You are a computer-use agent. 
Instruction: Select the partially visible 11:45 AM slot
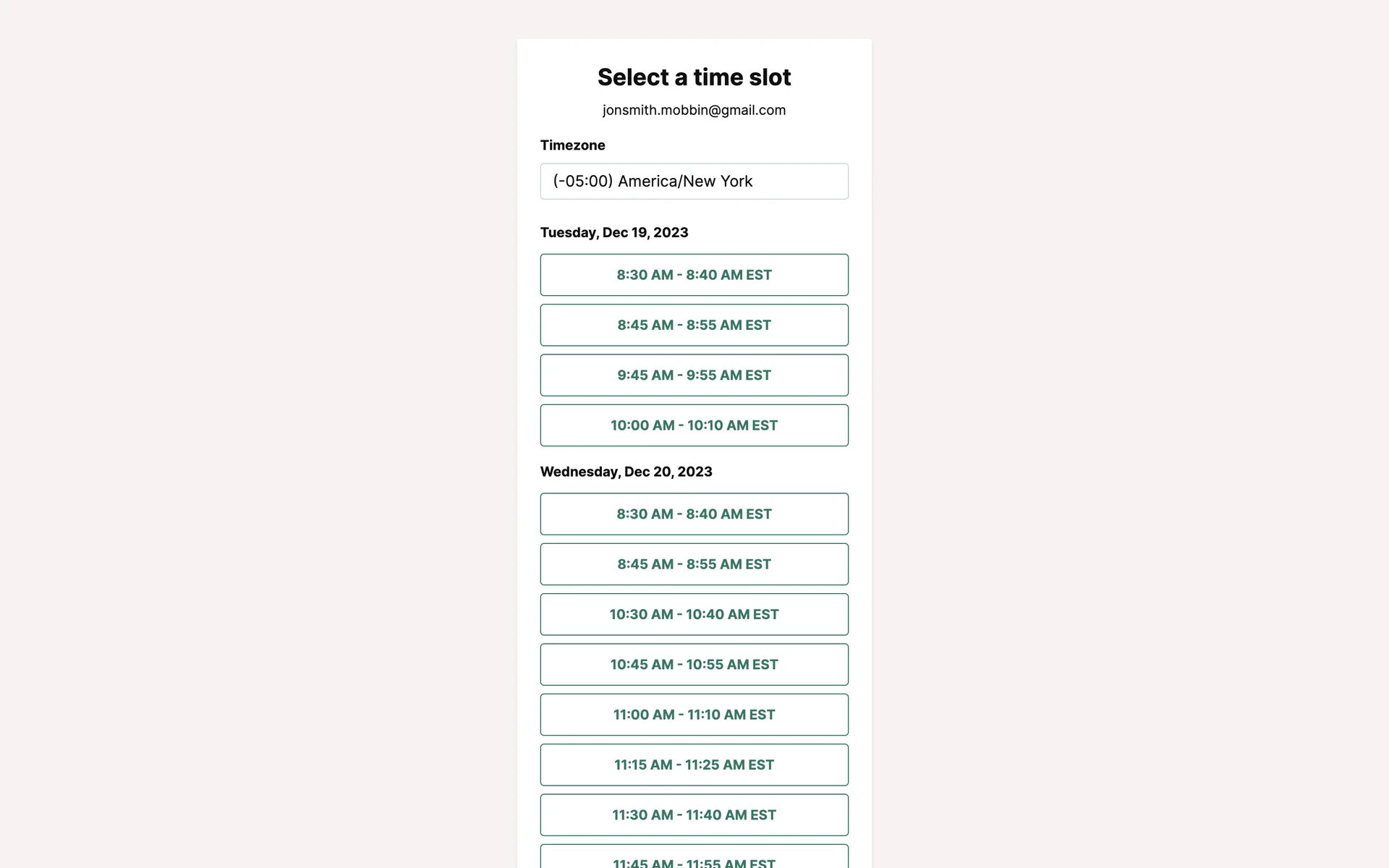pos(694,859)
